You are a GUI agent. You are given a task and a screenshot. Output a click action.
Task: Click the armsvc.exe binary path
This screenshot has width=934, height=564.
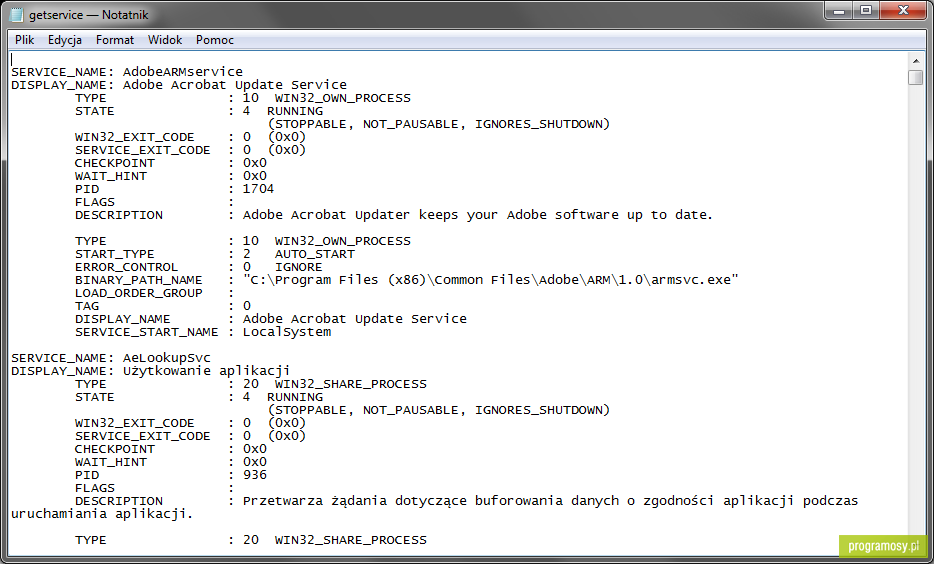click(490, 280)
